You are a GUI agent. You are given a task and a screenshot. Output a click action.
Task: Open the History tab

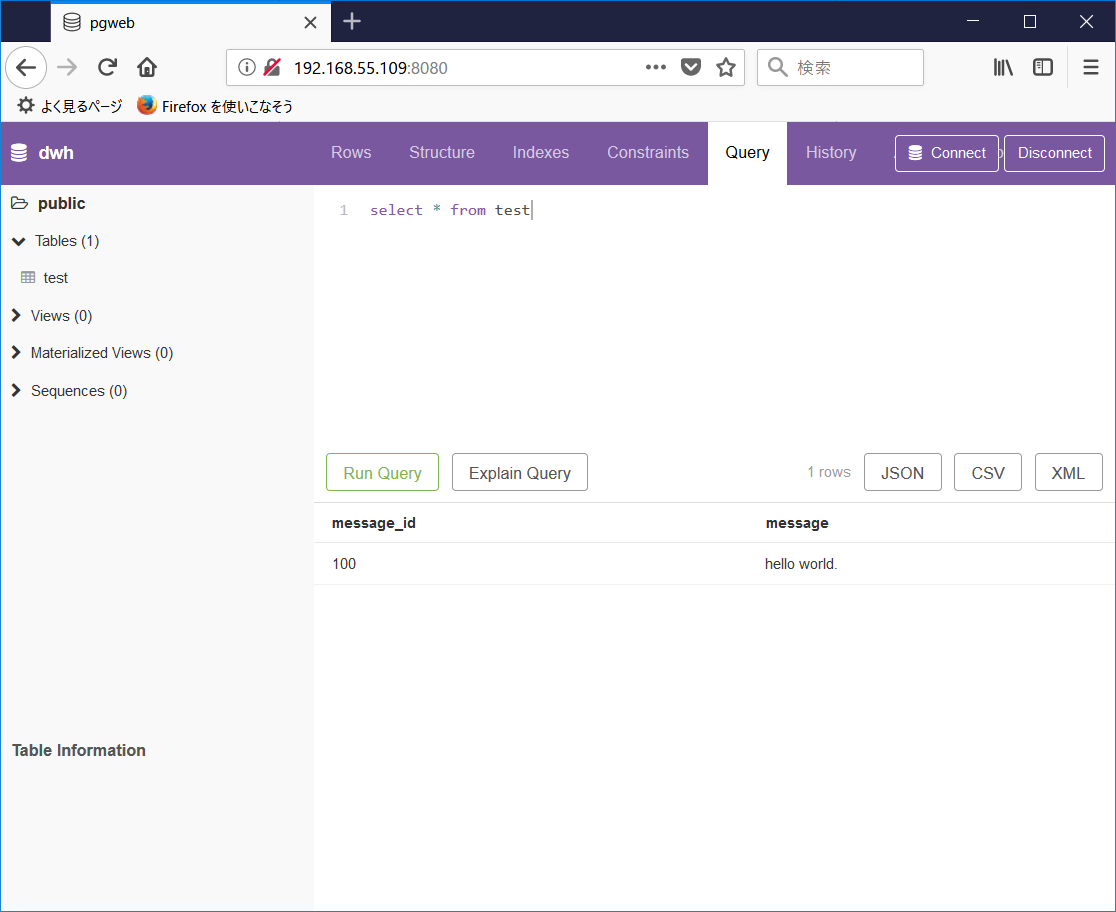click(830, 152)
